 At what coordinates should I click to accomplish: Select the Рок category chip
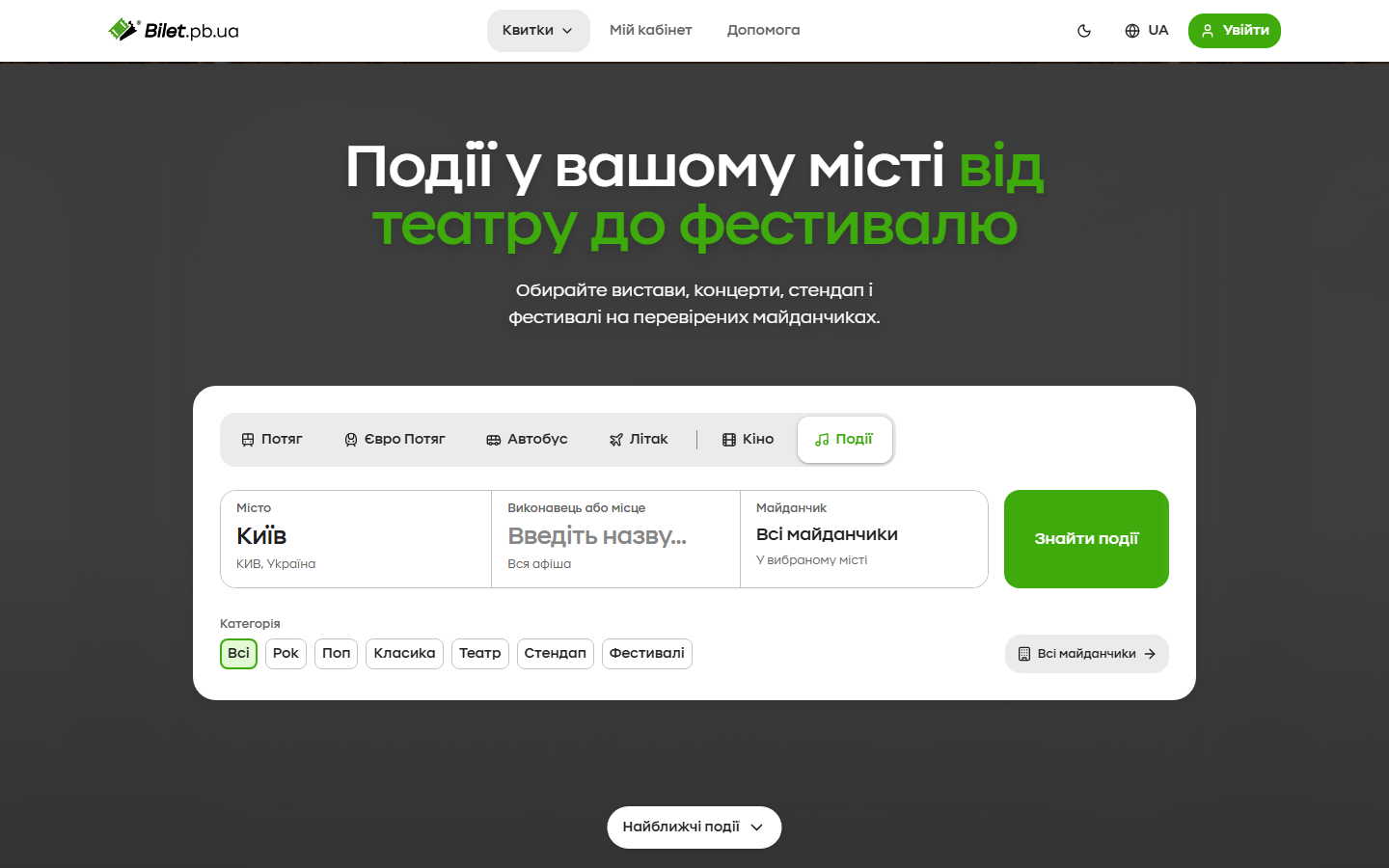coord(286,654)
